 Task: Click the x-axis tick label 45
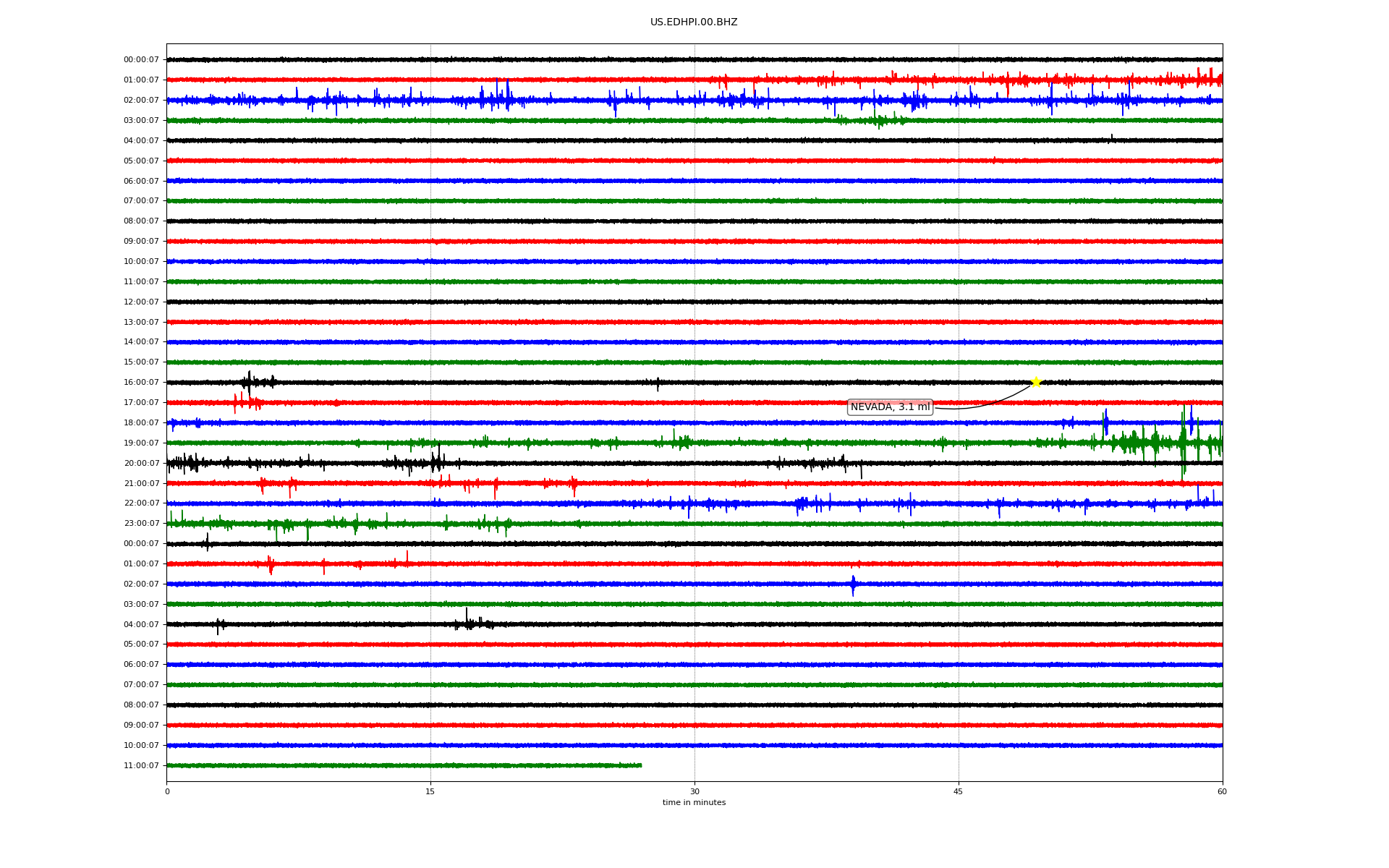(x=959, y=791)
